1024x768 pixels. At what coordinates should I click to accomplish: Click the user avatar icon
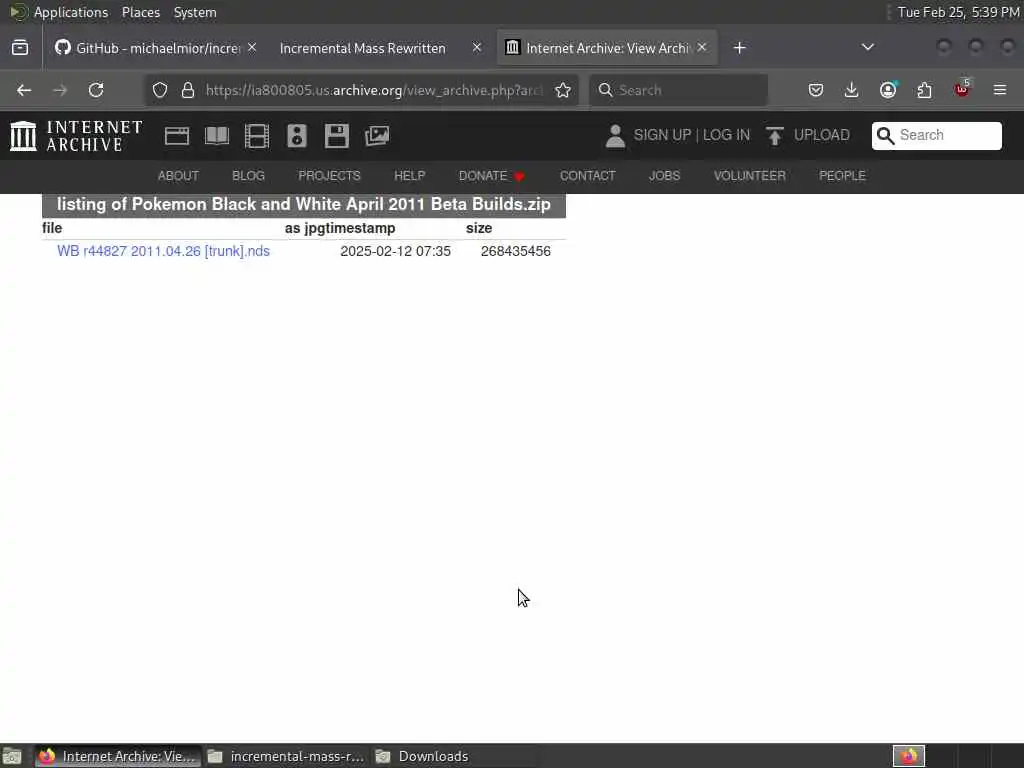pos(615,136)
